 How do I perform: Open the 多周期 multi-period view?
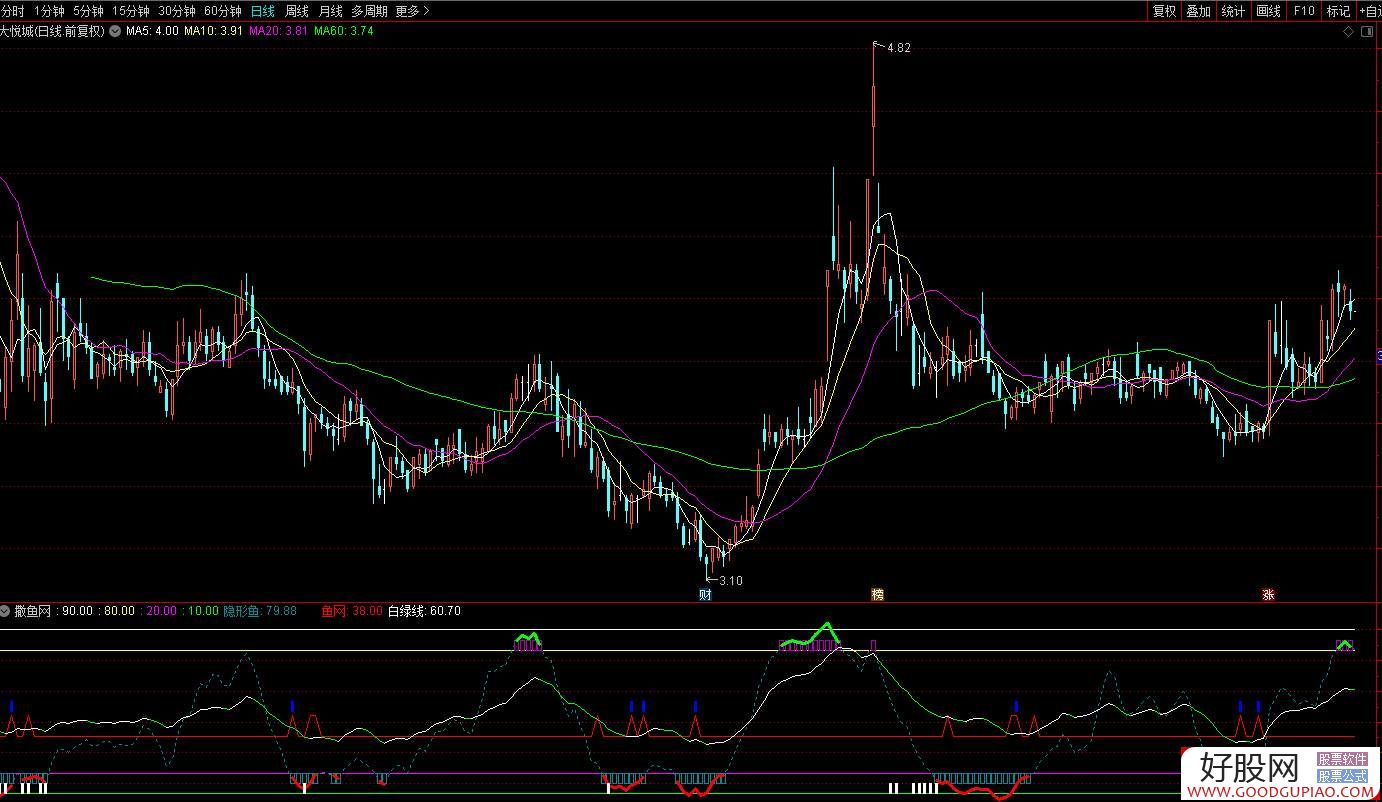click(369, 11)
